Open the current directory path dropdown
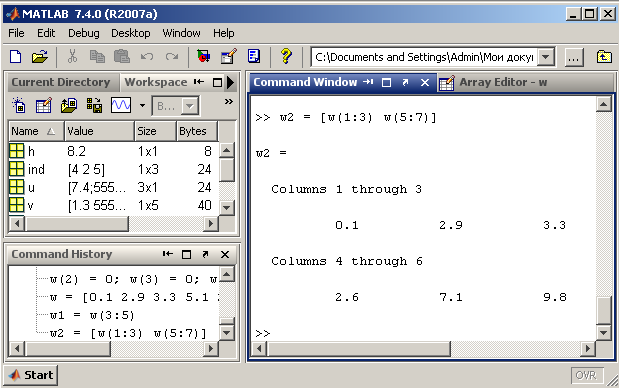Image resolution: width=619 pixels, height=388 pixels. 546,57
